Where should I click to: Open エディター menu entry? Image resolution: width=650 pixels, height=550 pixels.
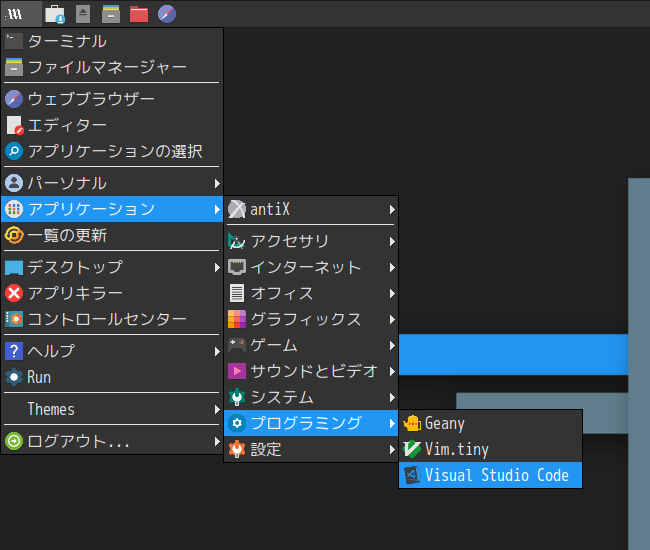point(112,125)
